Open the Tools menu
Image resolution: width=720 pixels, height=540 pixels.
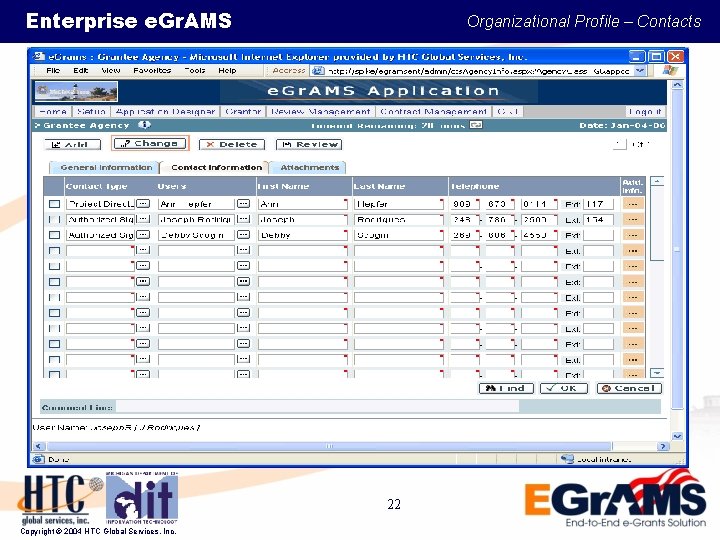(195, 70)
